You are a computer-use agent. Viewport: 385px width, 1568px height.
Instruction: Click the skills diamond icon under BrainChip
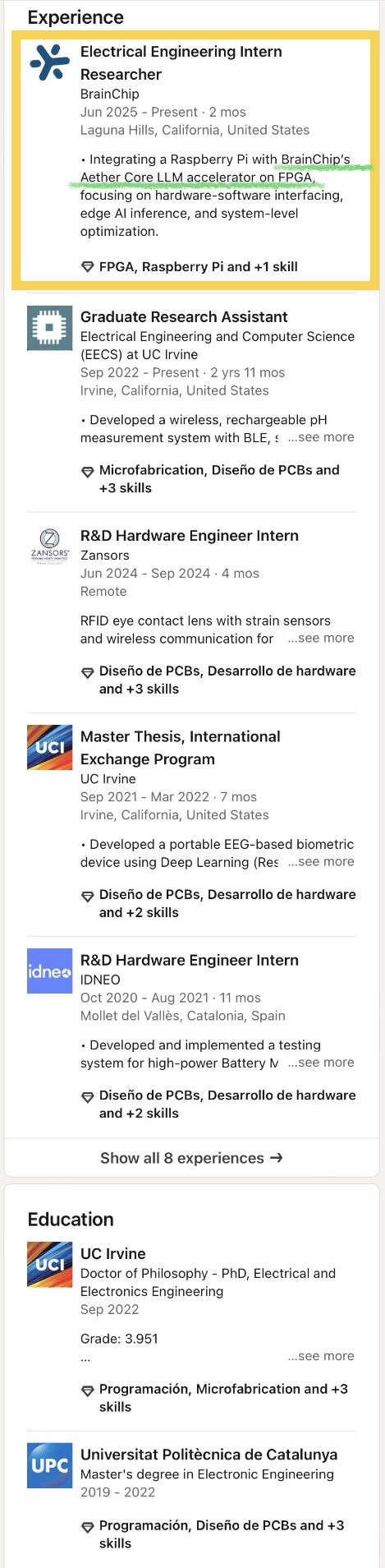(x=88, y=267)
